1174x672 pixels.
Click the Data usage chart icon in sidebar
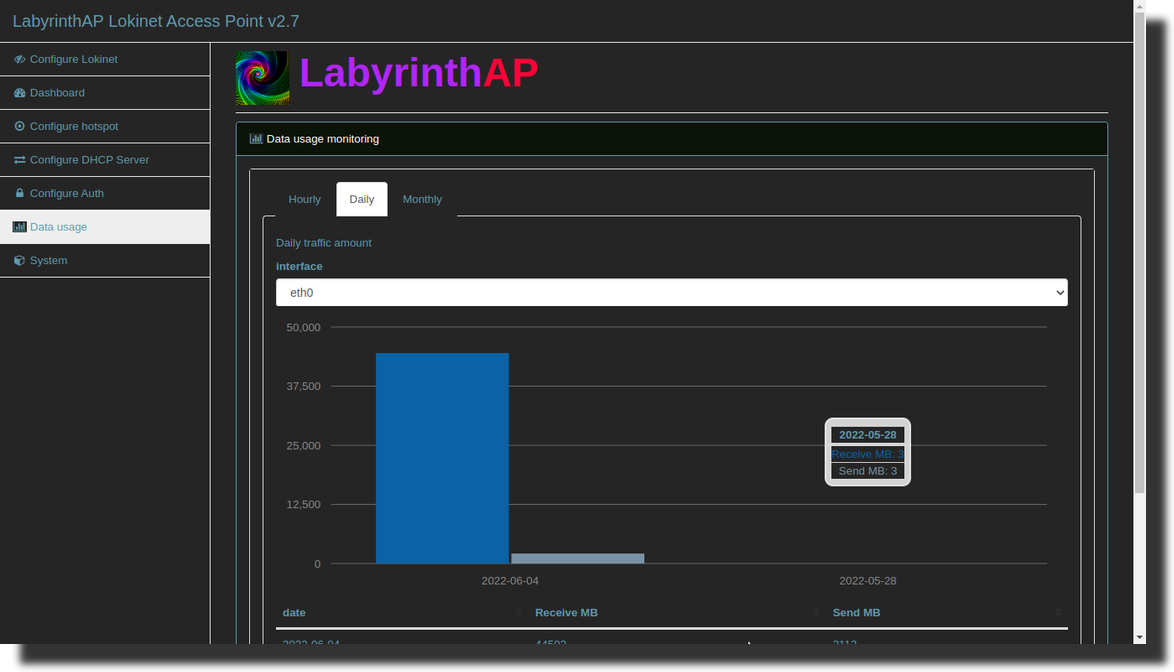tap(19, 227)
